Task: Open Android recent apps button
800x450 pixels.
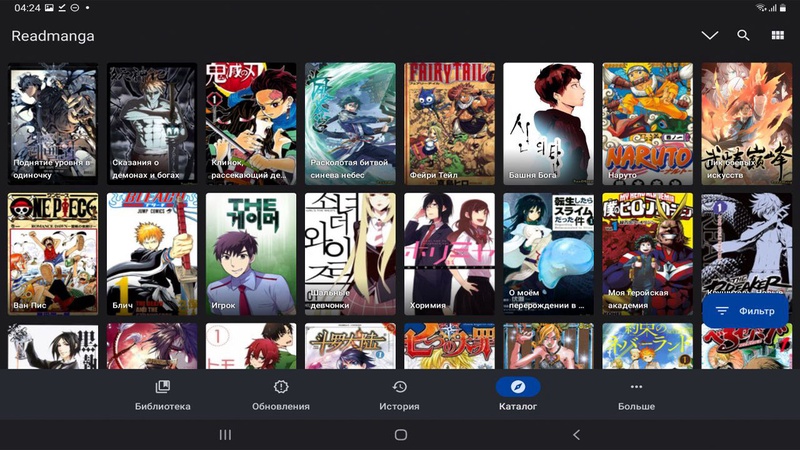Action: point(225,435)
